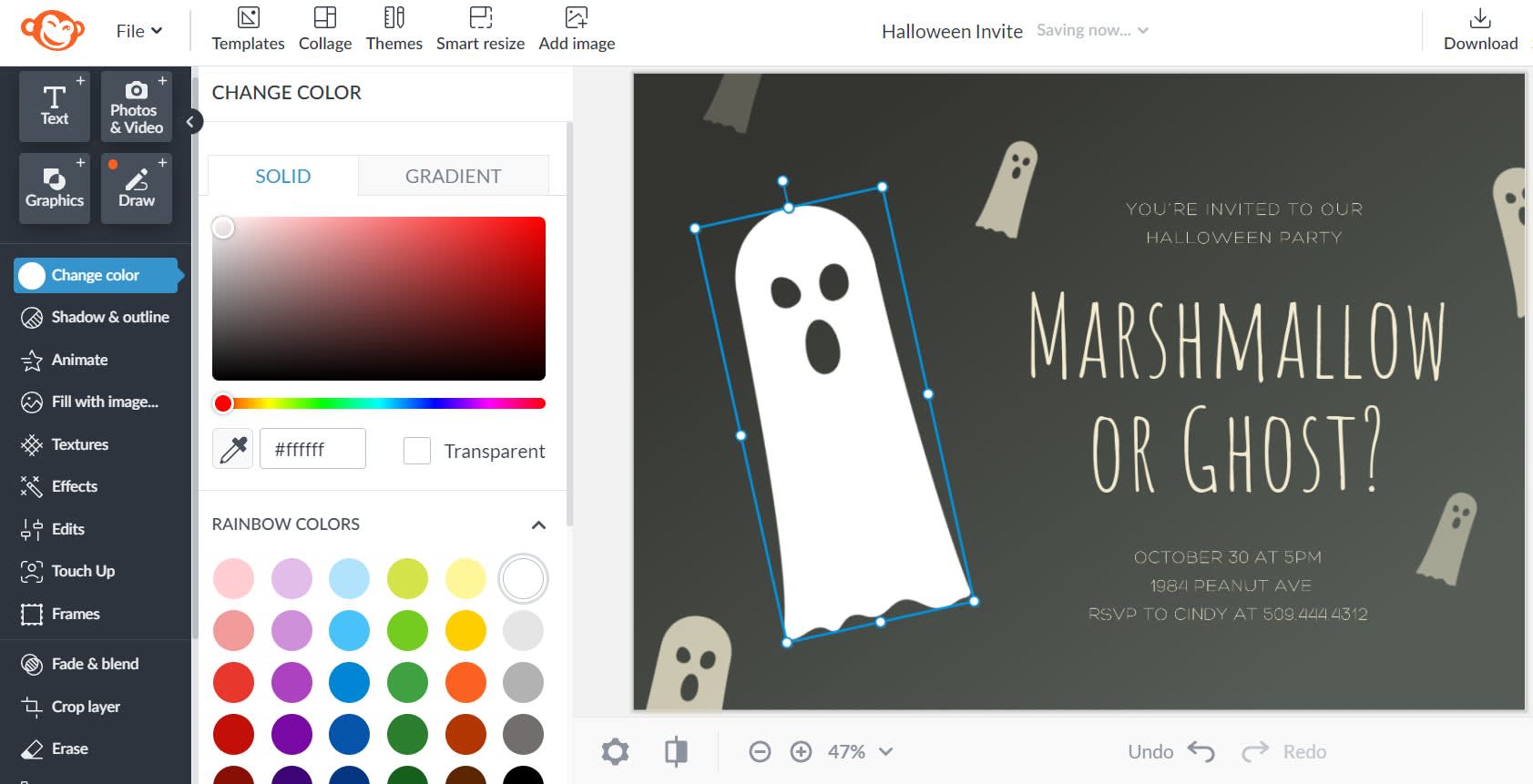Screen dimensions: 1533x784
Task: Collapse the side panel with chevron arrow
Action: coord(190,121)
